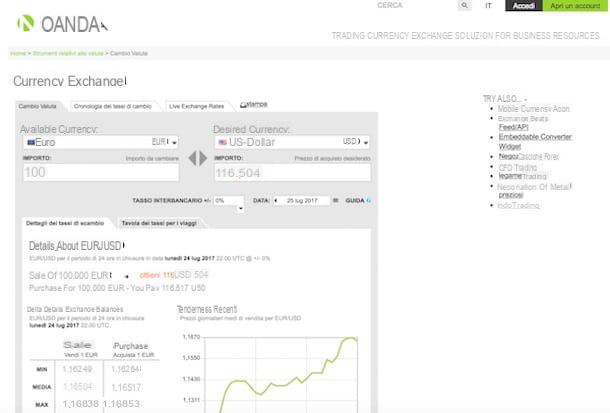
Task: Open Embeddable Converter Widget link
Action: click(x=535, y=142)
